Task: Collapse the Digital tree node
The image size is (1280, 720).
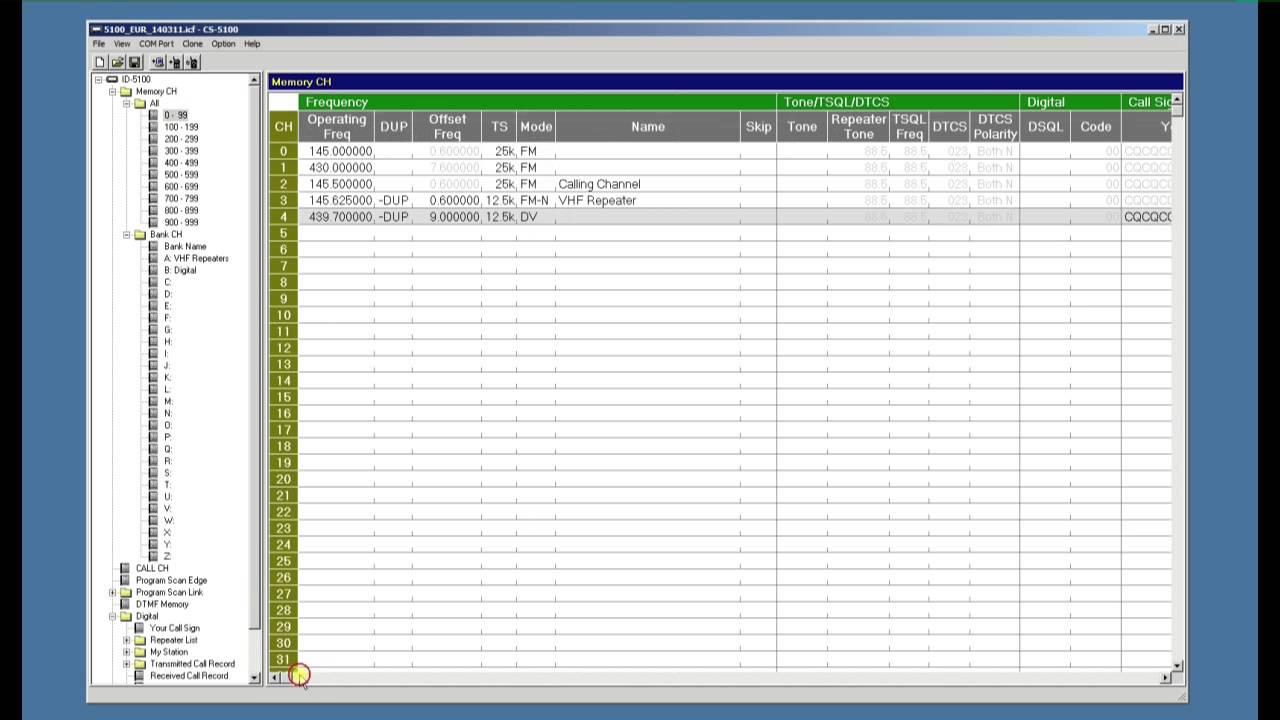Action: pyautogui.click(x=113, y=616)
